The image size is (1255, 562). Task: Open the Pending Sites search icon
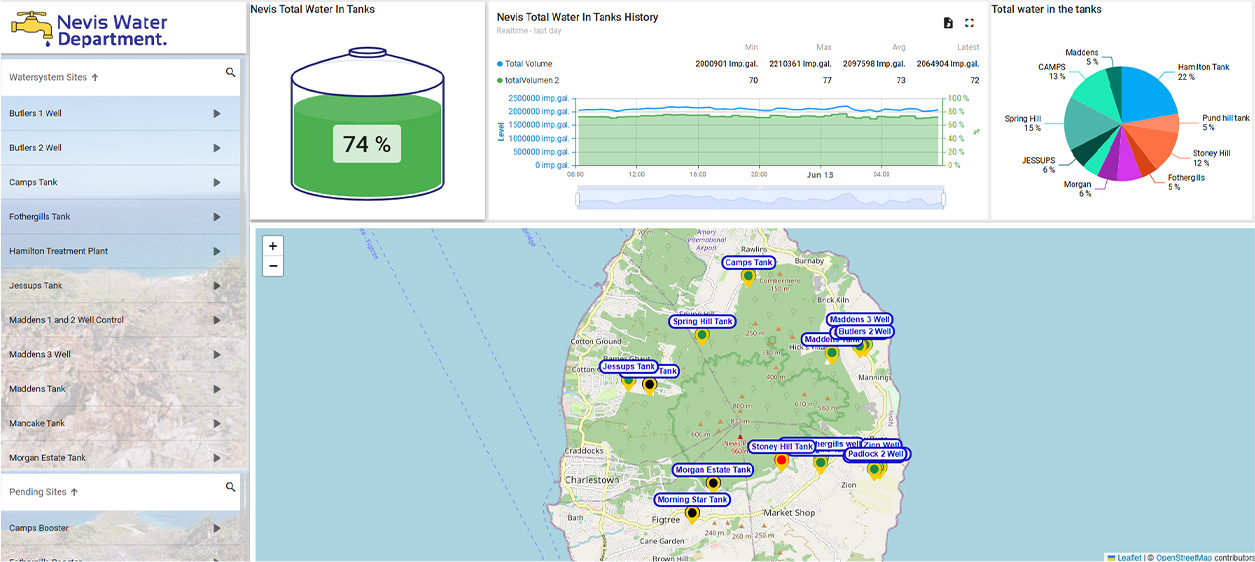tap(231, 487)
